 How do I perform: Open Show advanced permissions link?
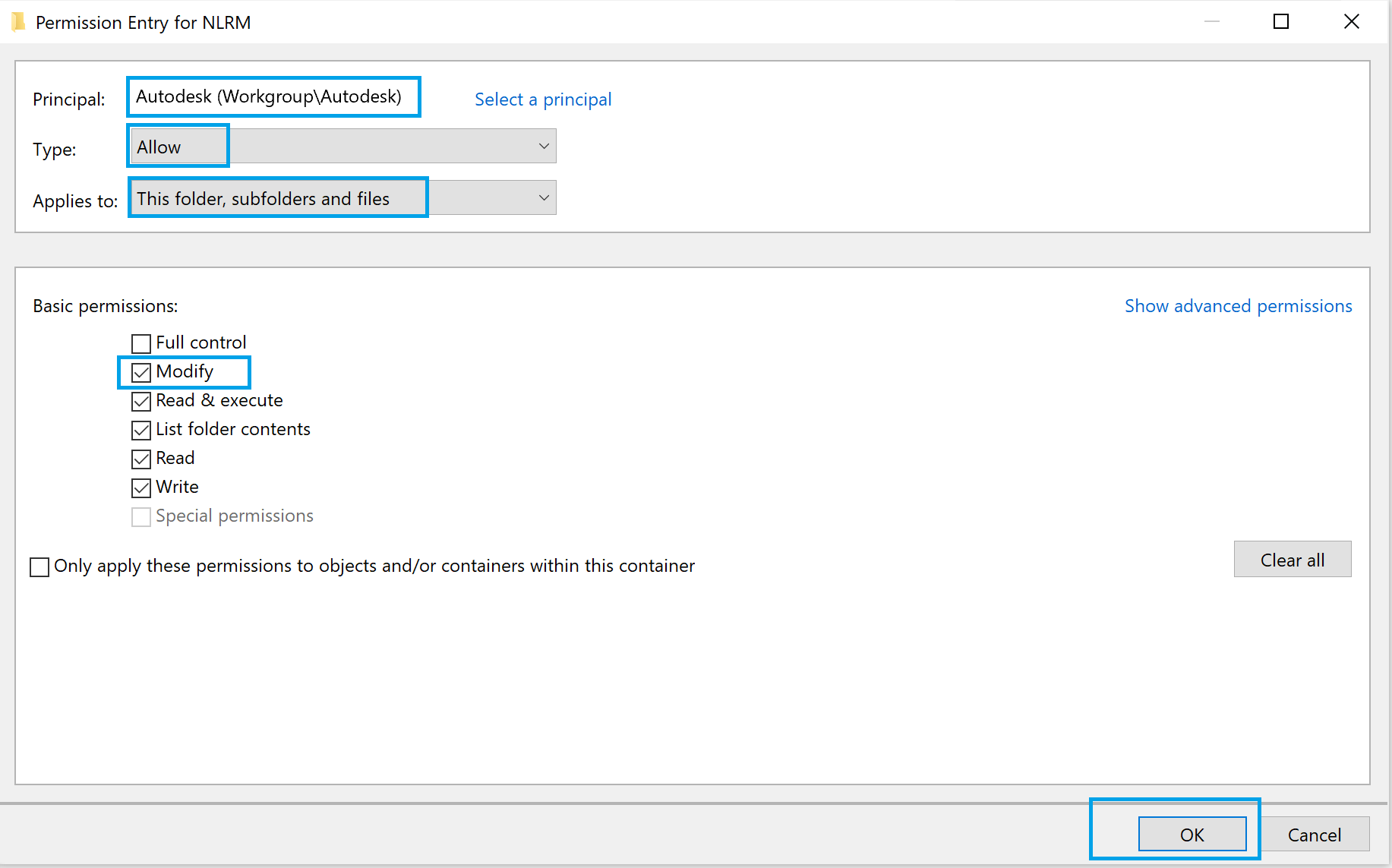[x=1238, y=306]
